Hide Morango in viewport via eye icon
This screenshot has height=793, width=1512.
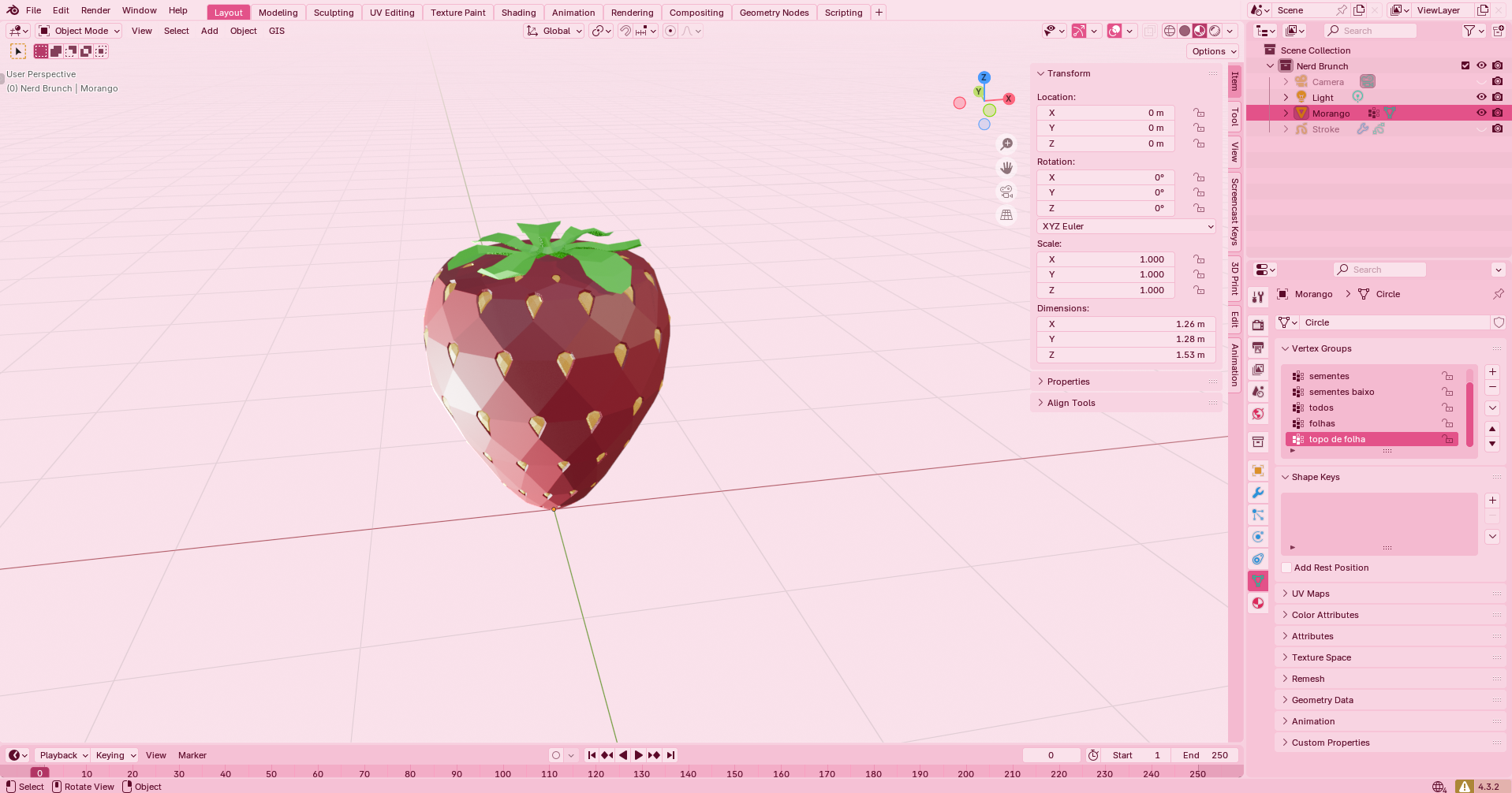pos(1481,113)
